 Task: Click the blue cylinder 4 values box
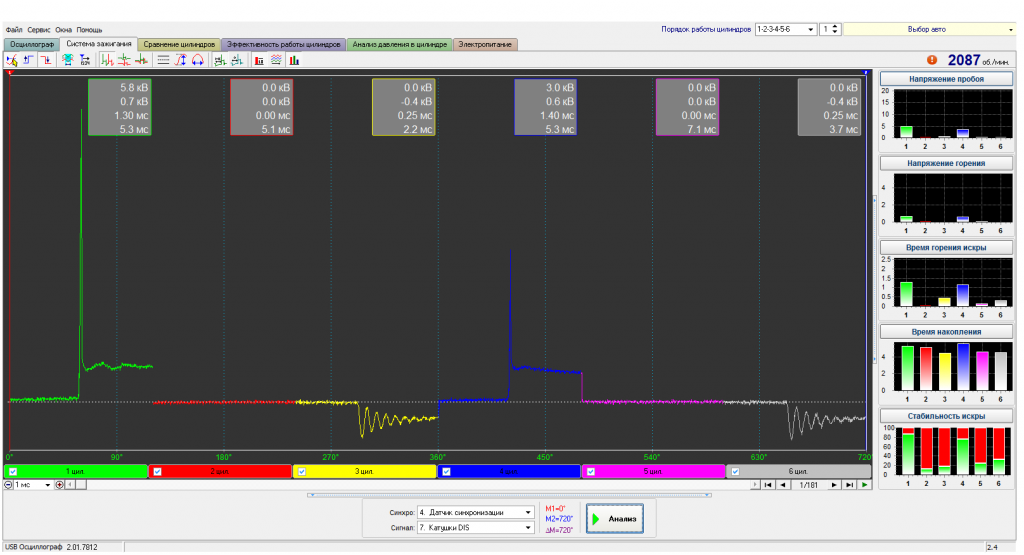545,108
